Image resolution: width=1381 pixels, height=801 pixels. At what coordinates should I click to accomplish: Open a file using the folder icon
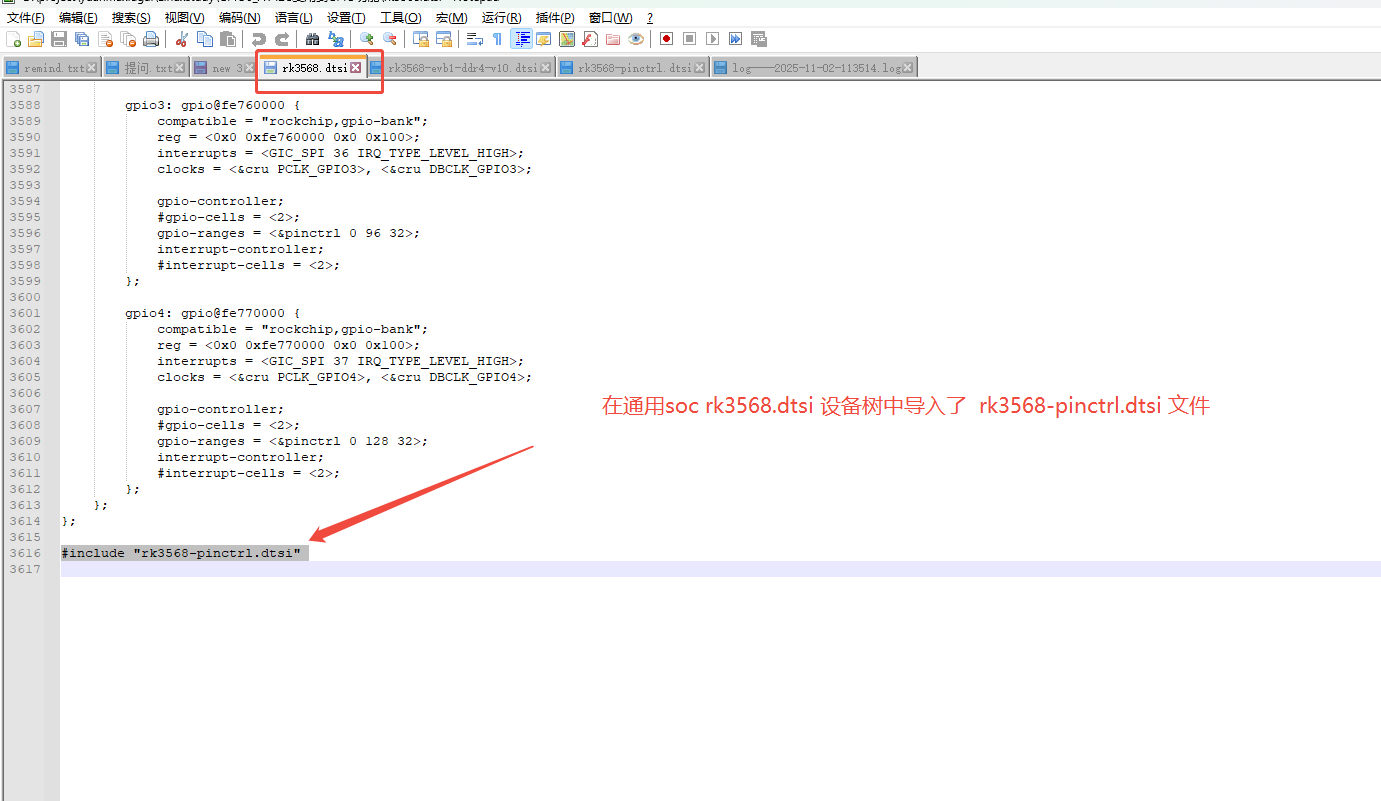(x=36, y=39)
